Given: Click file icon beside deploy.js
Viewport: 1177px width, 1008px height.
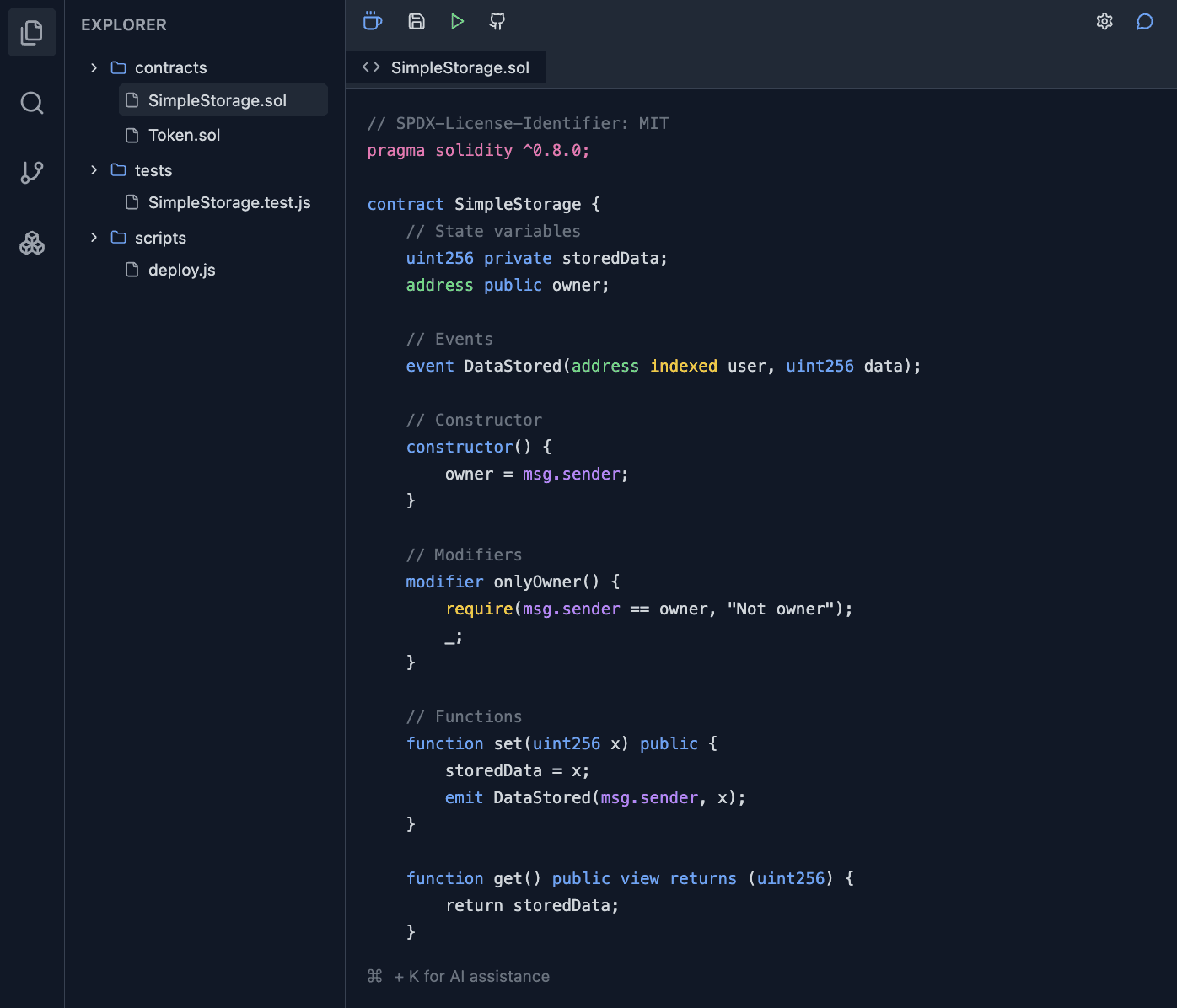Looking at the screenshot, I should click(132, 270).
